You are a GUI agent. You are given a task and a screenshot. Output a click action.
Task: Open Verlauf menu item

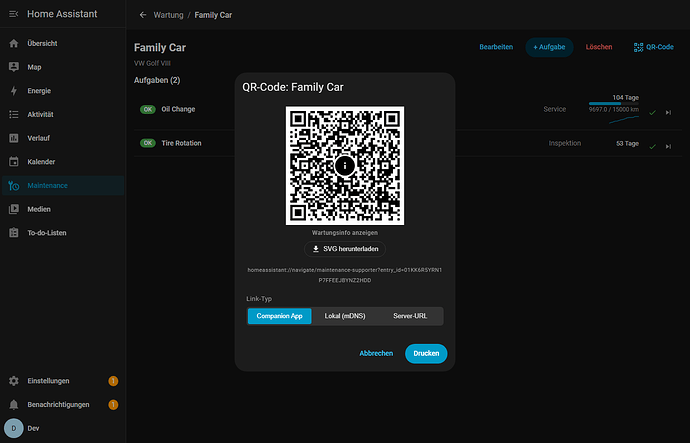pyautogui.click(x=63, y=138)
